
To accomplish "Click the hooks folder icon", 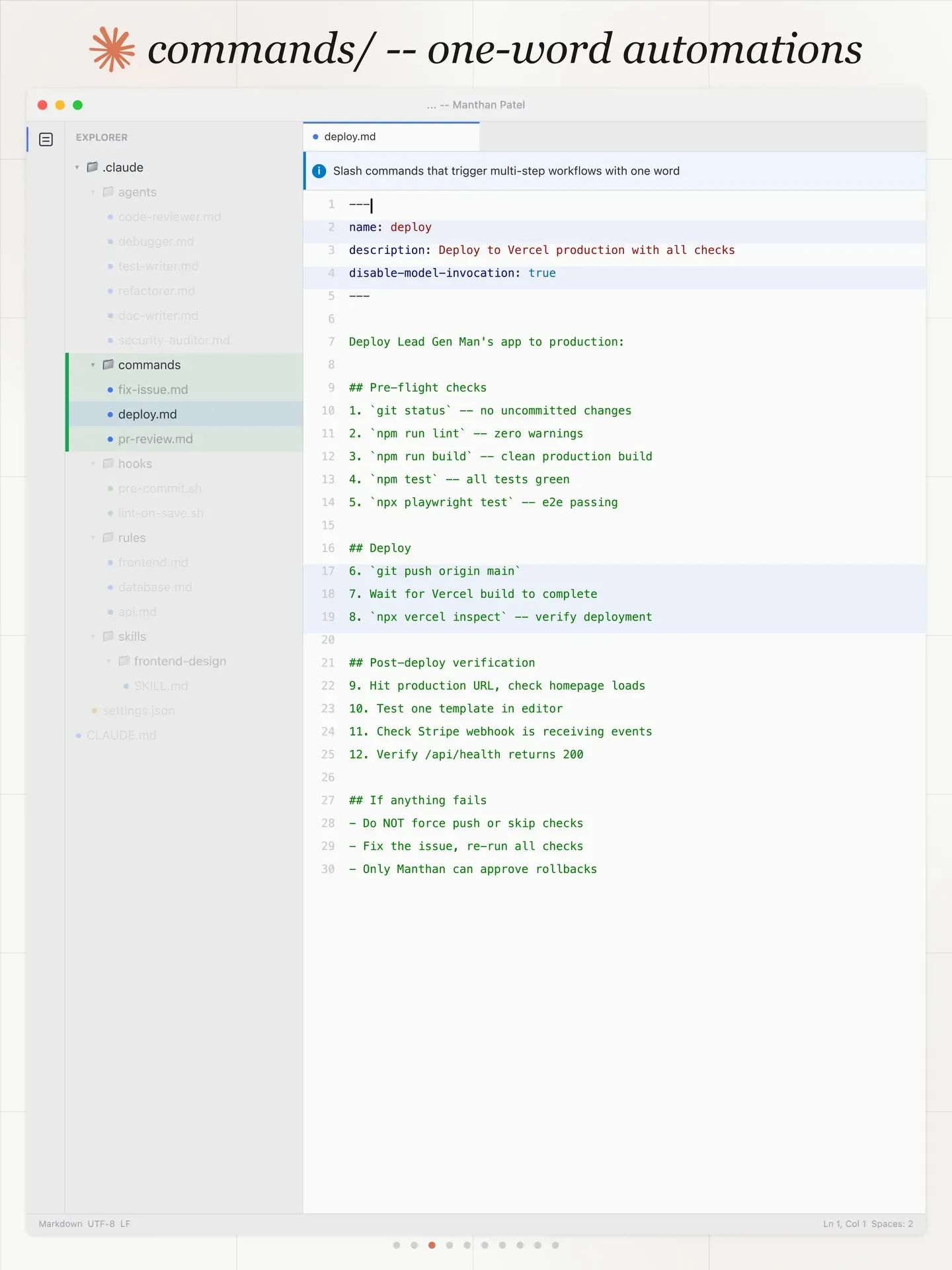I will point(108,464).
